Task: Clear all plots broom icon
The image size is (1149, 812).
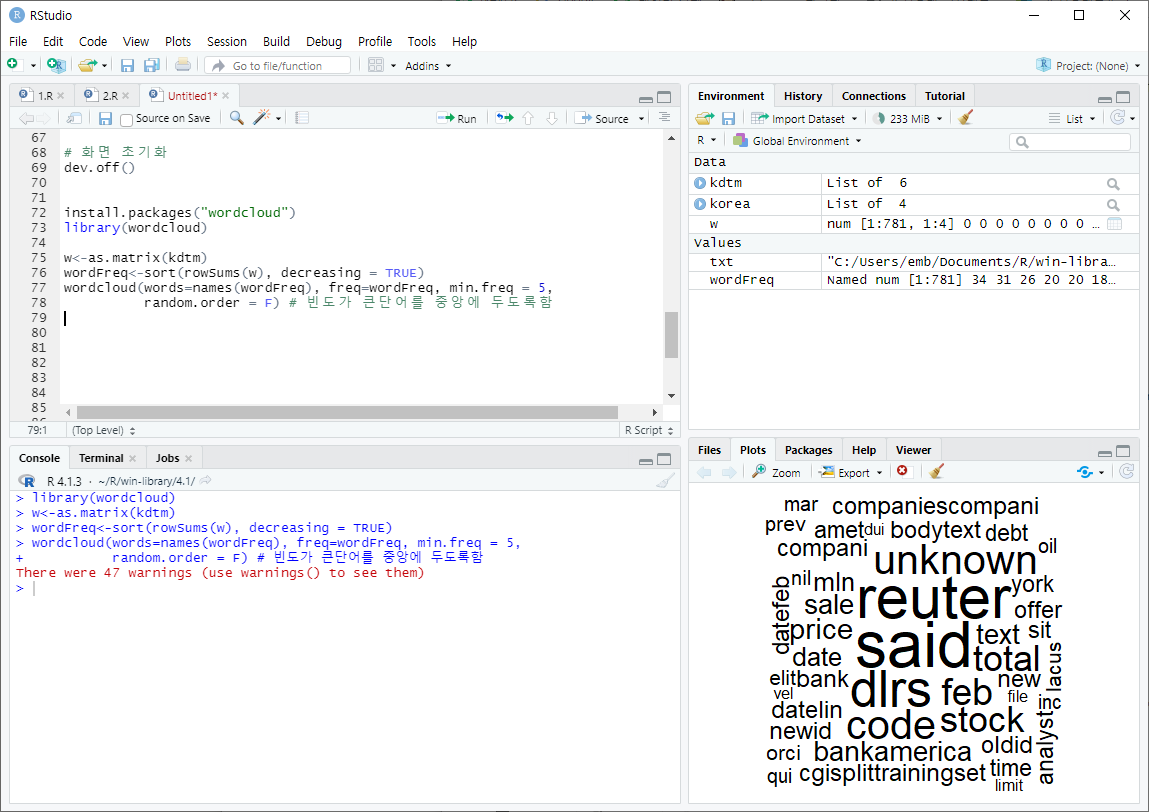Action: 936,471
